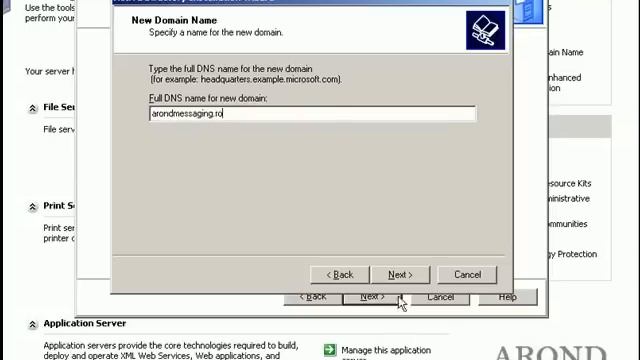Click the 'New Domain Name' heading text

(174, 20)
